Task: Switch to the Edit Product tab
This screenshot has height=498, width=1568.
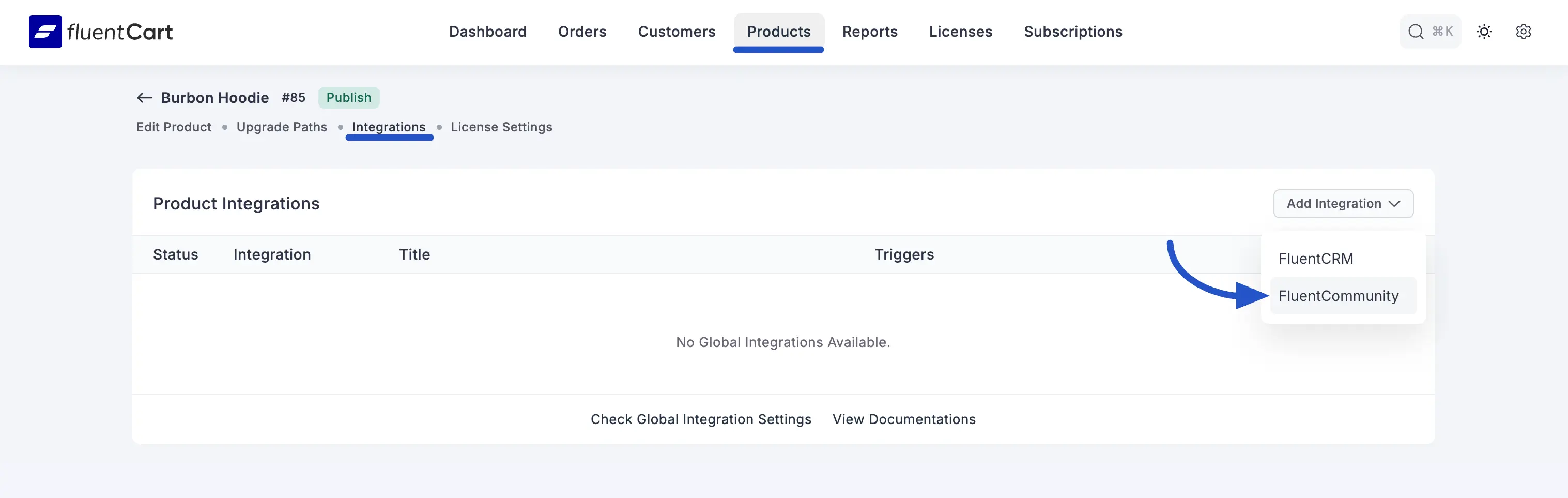Action: pyautogui.click(x=174, y=127)
